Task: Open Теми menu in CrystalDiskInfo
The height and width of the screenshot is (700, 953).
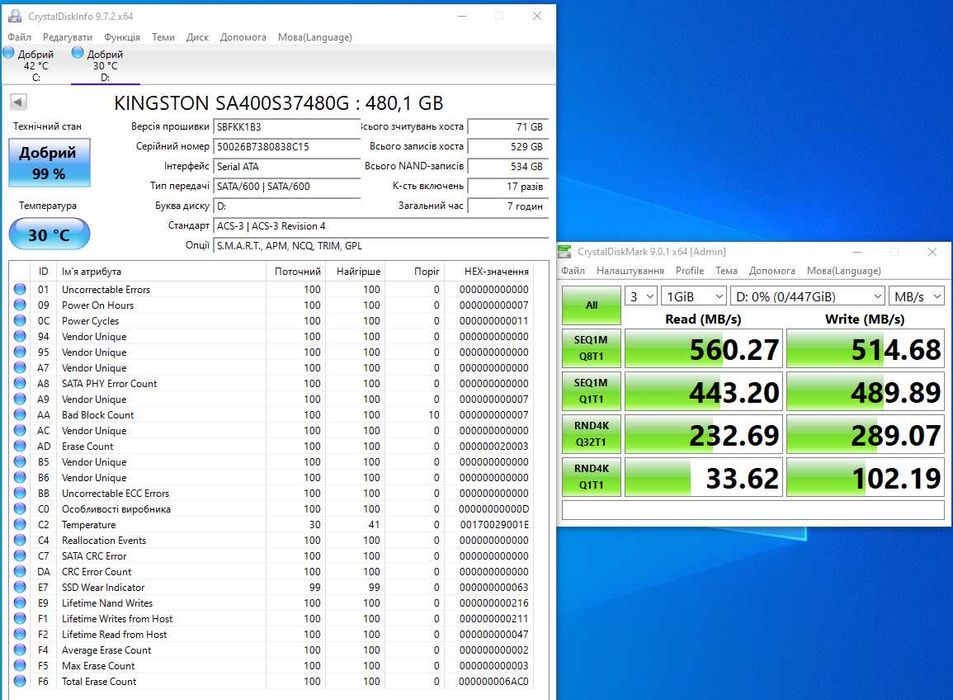Action: (163, 37)
